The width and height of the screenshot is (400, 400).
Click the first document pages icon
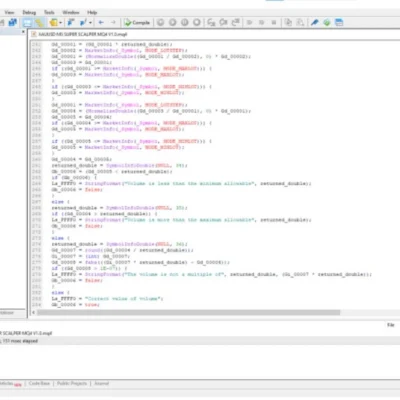(288, 22)
